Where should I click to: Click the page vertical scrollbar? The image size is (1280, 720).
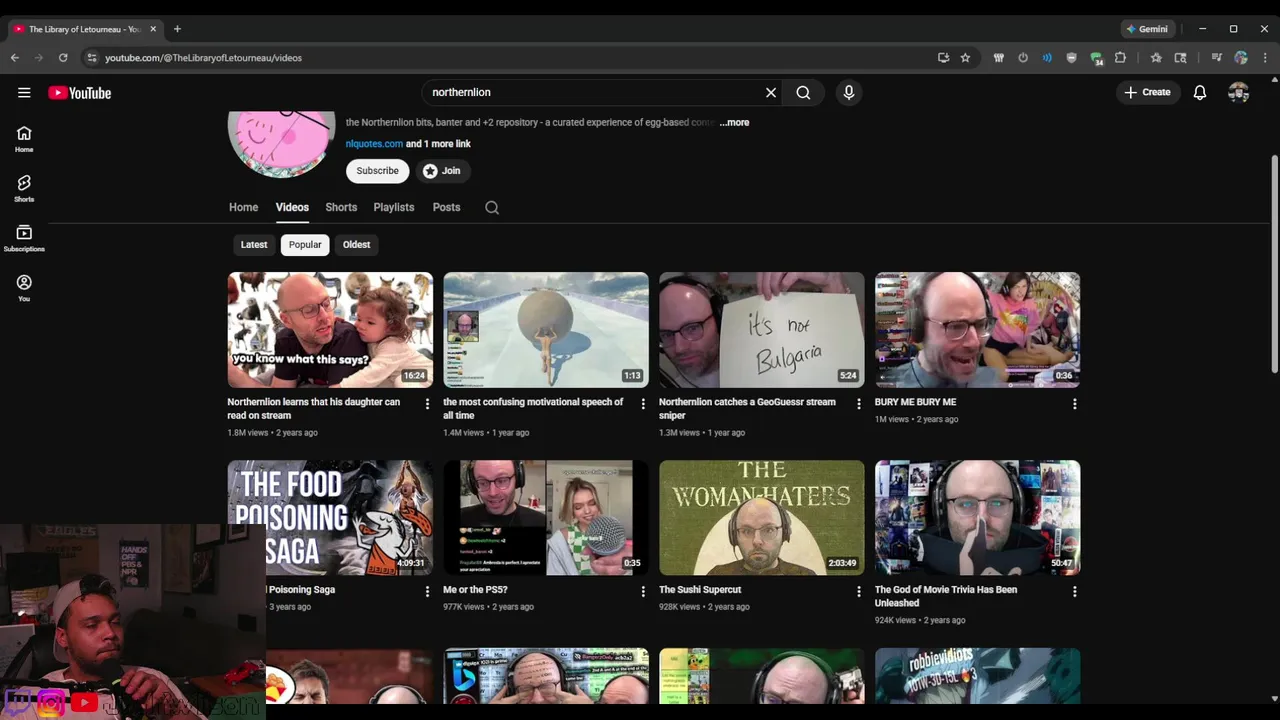click(x=1274, y=265)
